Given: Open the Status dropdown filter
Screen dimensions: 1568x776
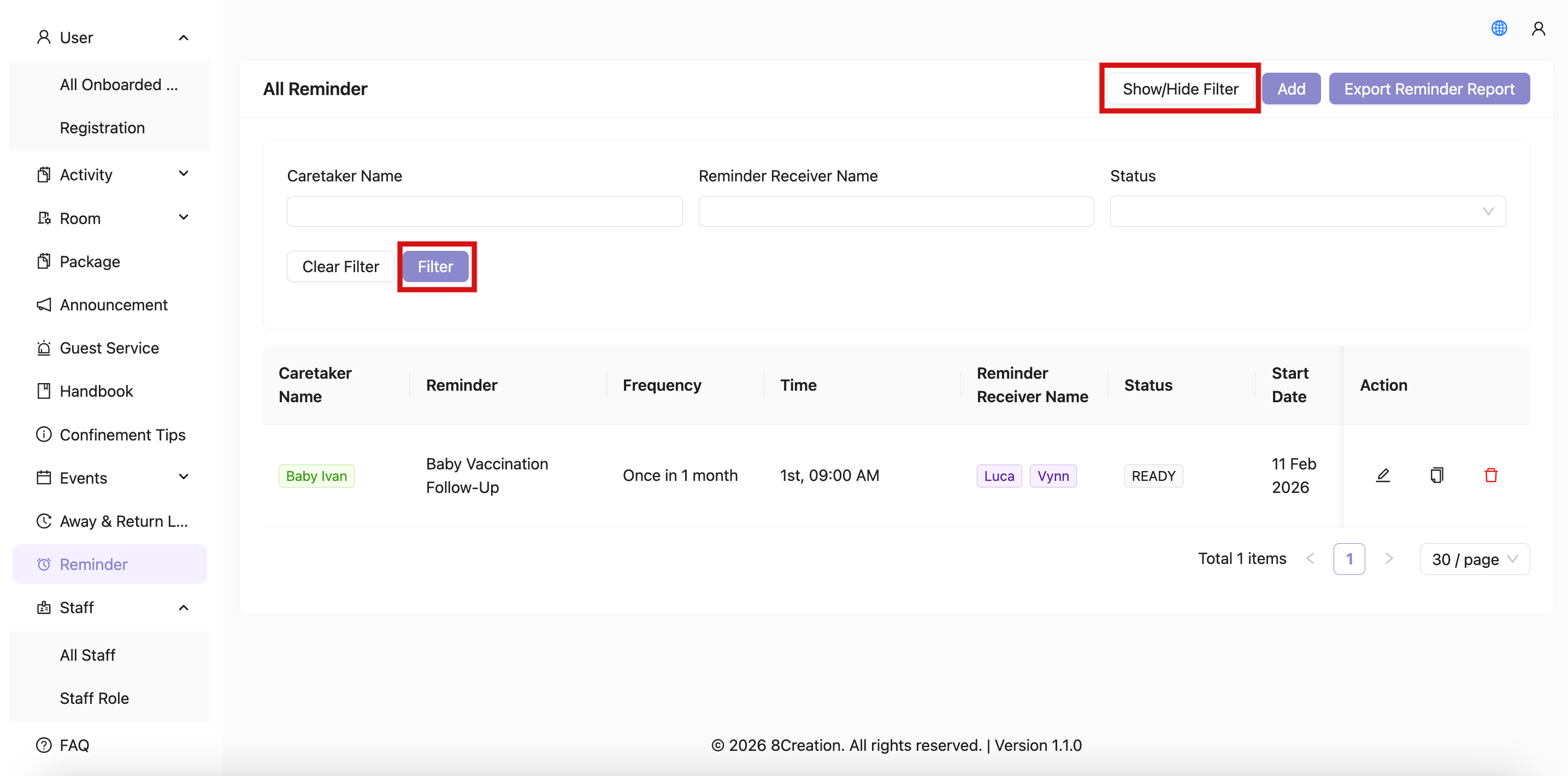Looking at the screenshot, I should (1307, 212).
